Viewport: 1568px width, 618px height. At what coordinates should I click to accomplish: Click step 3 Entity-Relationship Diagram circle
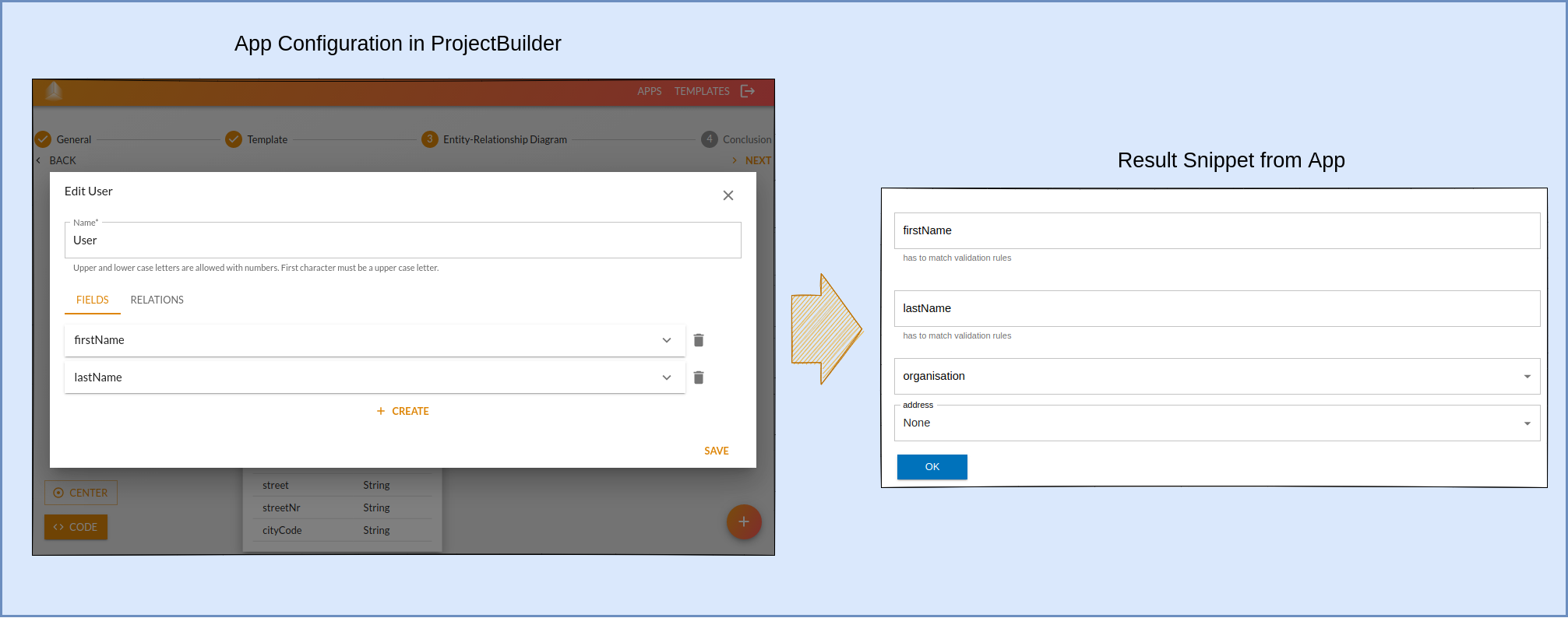pyautogui.click(x=430, y=139)
